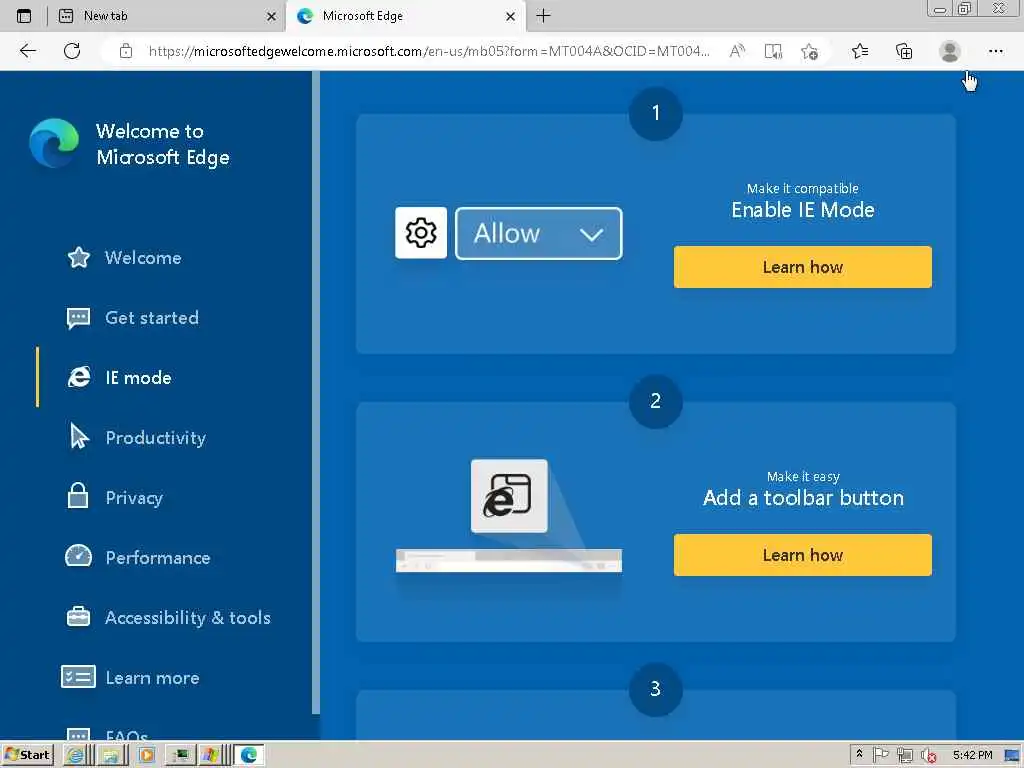The height and width of the screenshot is (768, 1024).
Task: Open the profile avatar menu
Action: coord(950,51)
